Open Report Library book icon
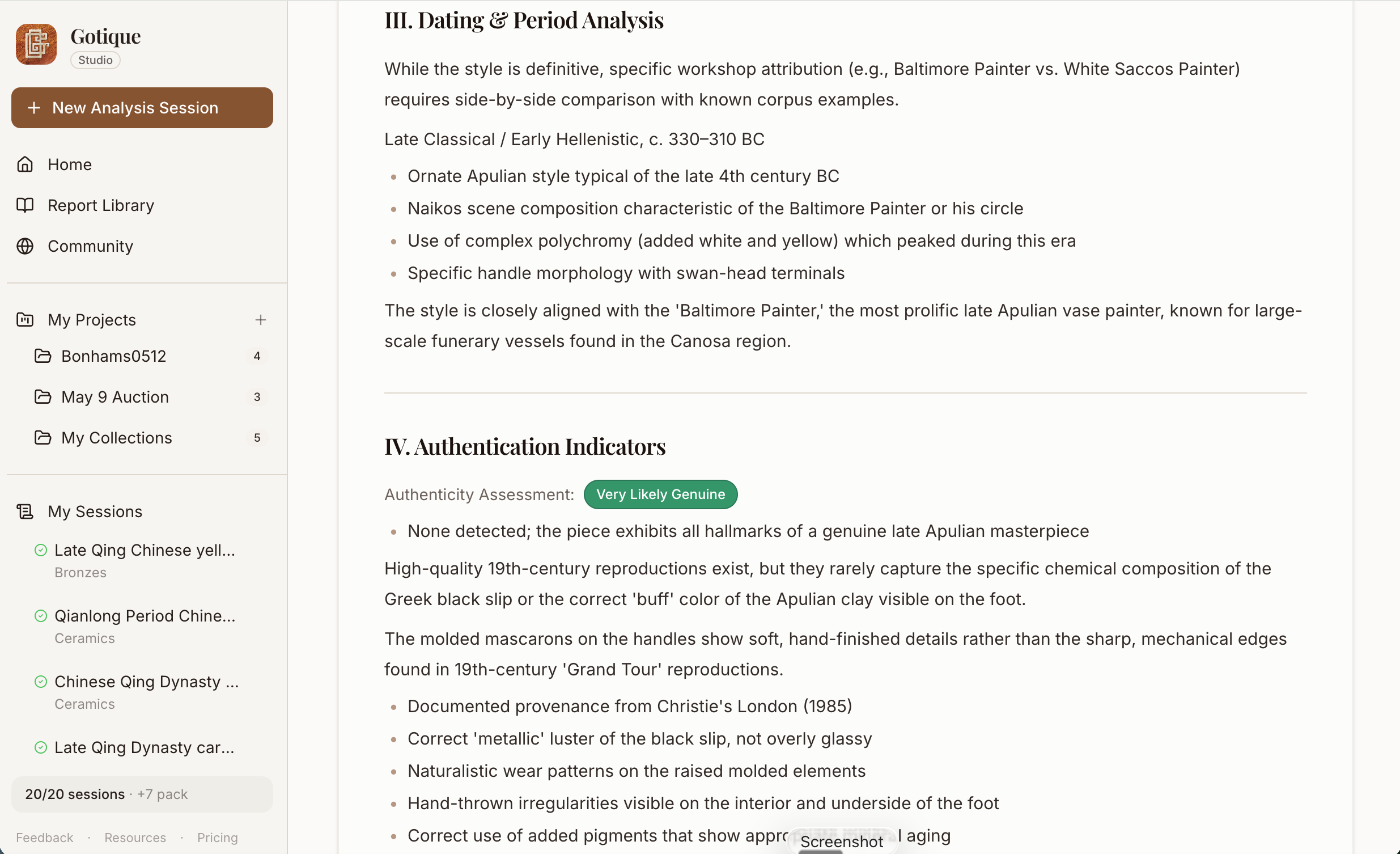This screenshot has width=1400, height=854. 25,205
